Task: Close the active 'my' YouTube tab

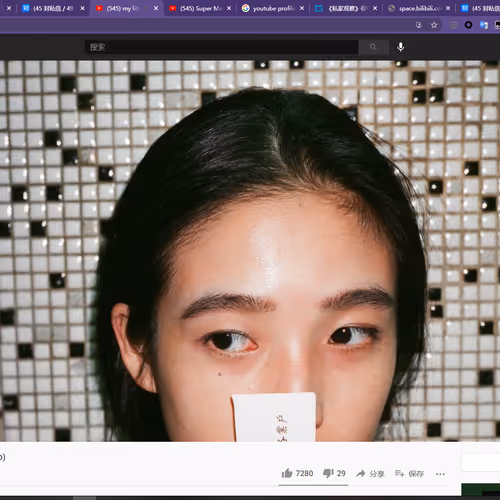Action: [x=156, y=8]
